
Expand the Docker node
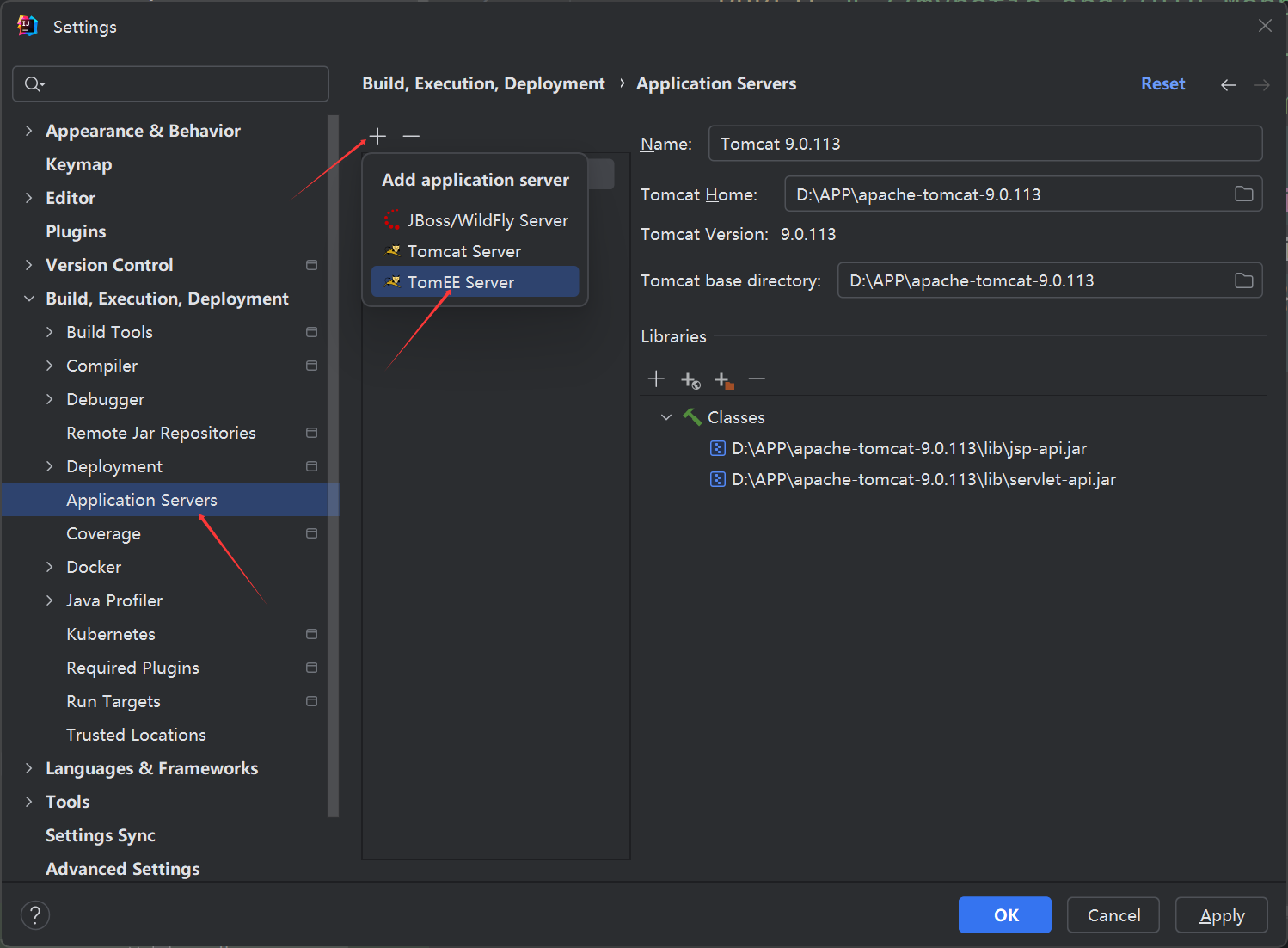pos(49,567)
